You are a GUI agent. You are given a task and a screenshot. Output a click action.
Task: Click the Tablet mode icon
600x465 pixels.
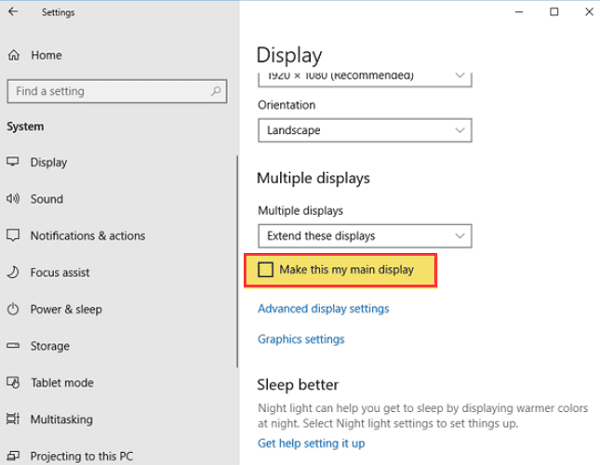(x=13, y=382)
